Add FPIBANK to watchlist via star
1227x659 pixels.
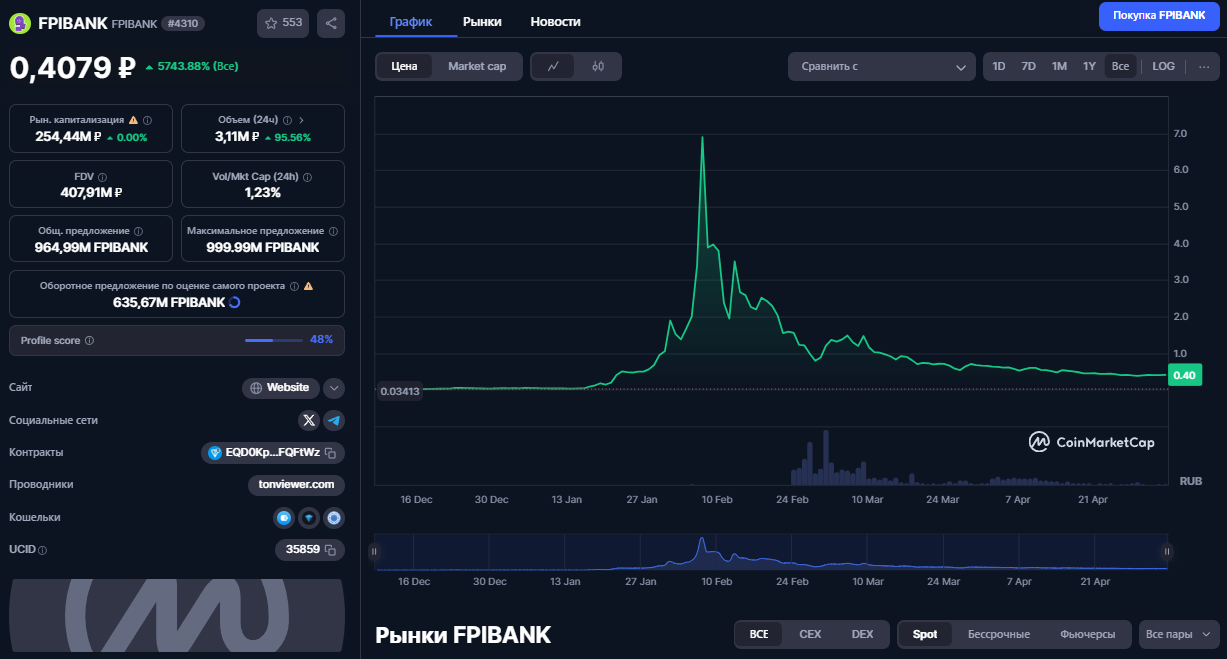click(283, 23)
